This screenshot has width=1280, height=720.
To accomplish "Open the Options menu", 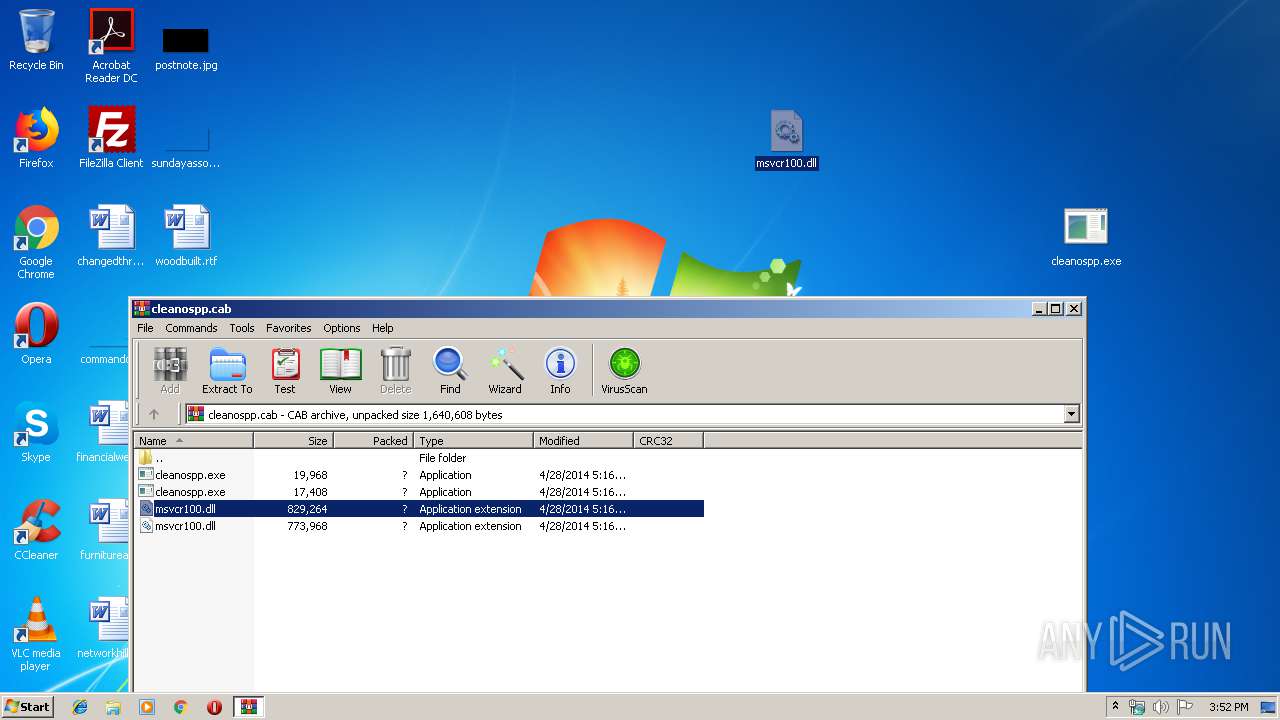I will [x=341, y=328].
